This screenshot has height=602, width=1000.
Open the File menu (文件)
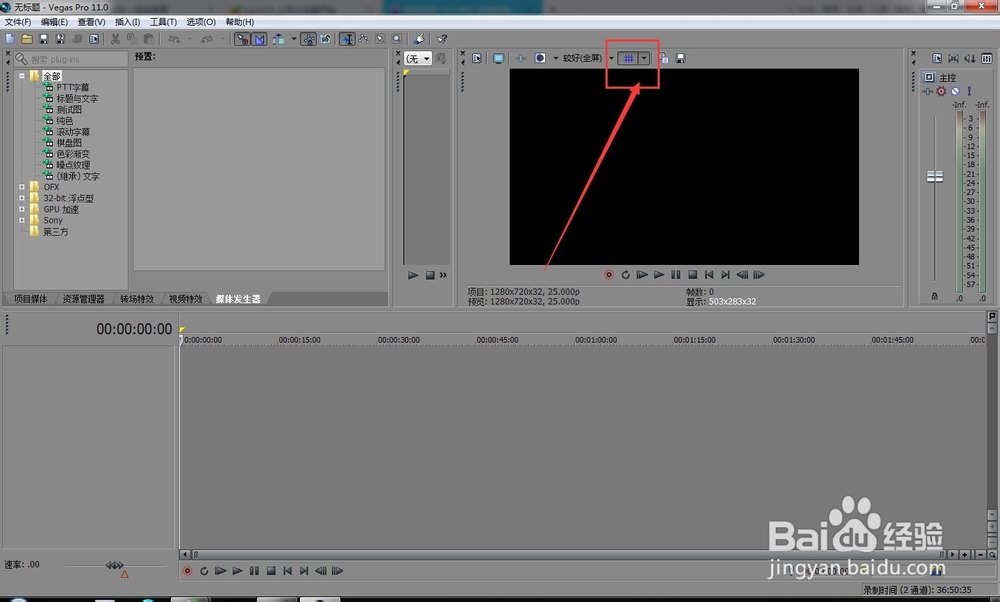point(18,22)
